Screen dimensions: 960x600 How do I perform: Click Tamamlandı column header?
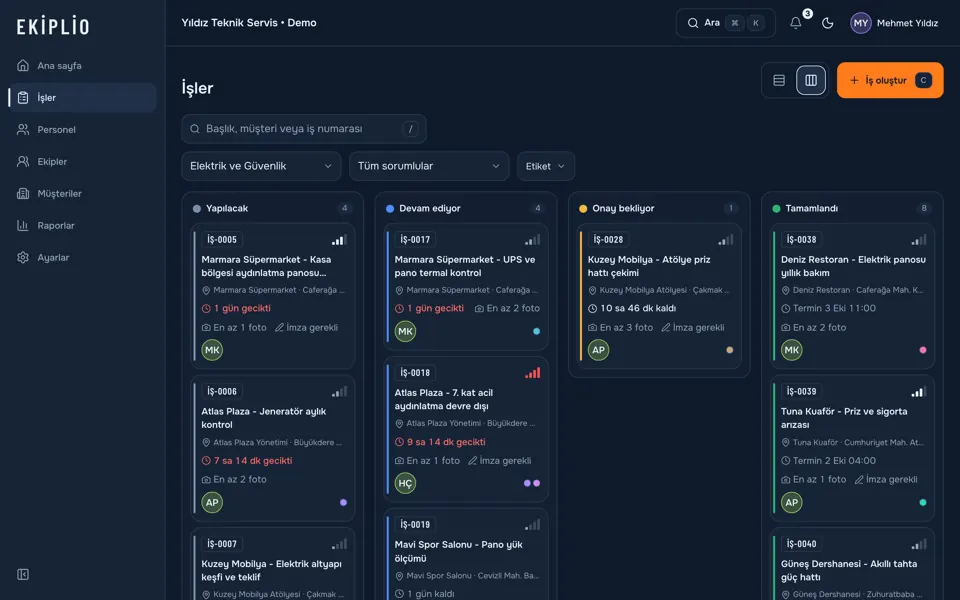pyautogui.click(x=852, y=208)
